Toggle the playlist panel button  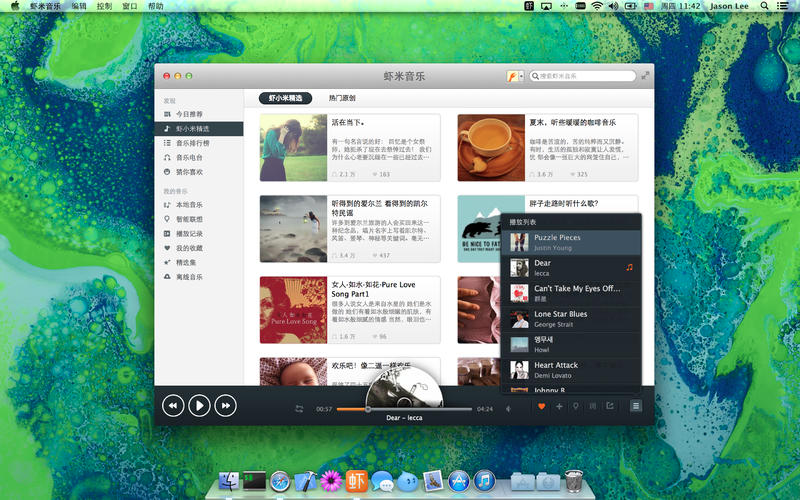click(x=636, y=406)
